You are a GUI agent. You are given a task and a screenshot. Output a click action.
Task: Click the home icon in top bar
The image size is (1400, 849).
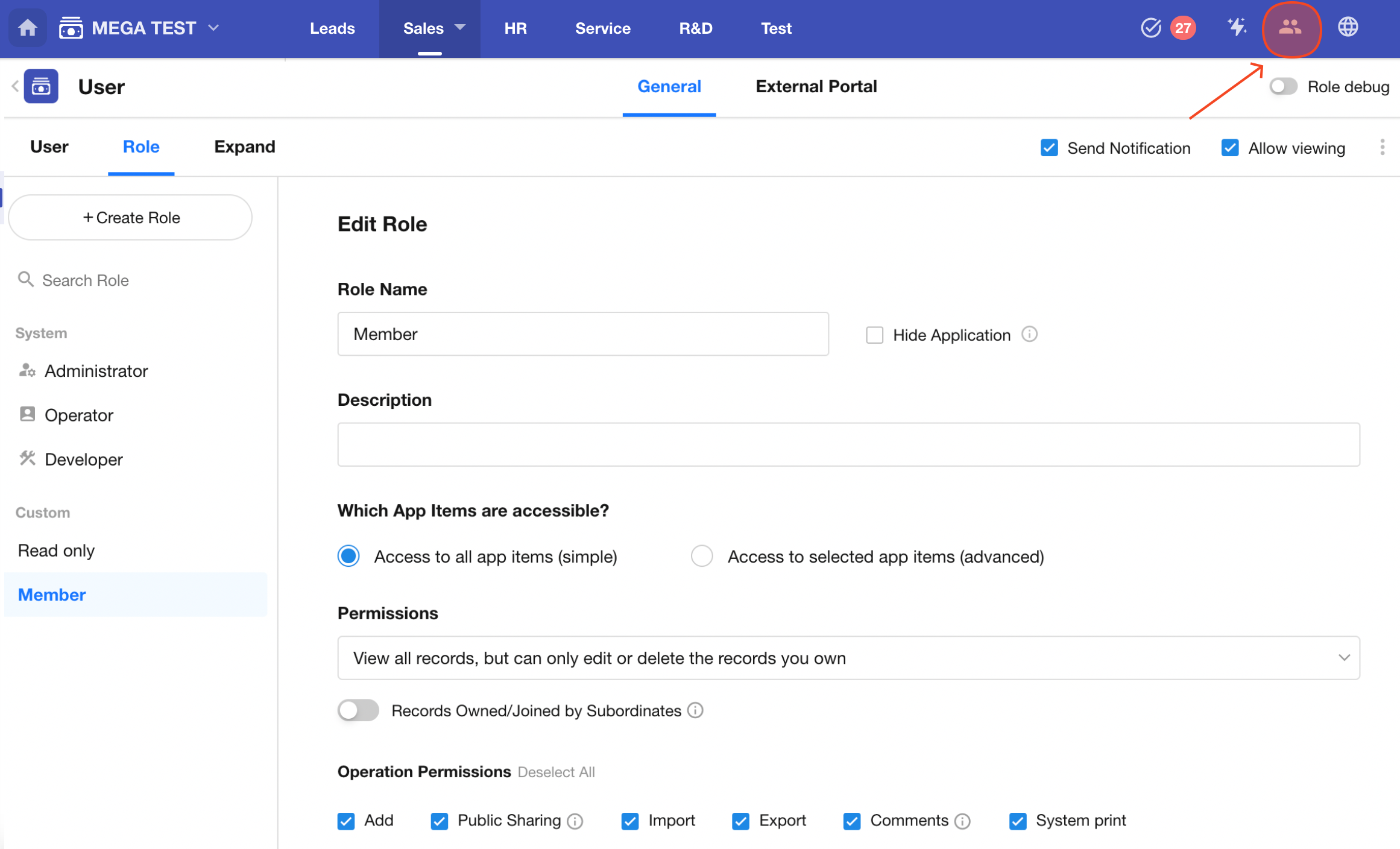(28, 28)
